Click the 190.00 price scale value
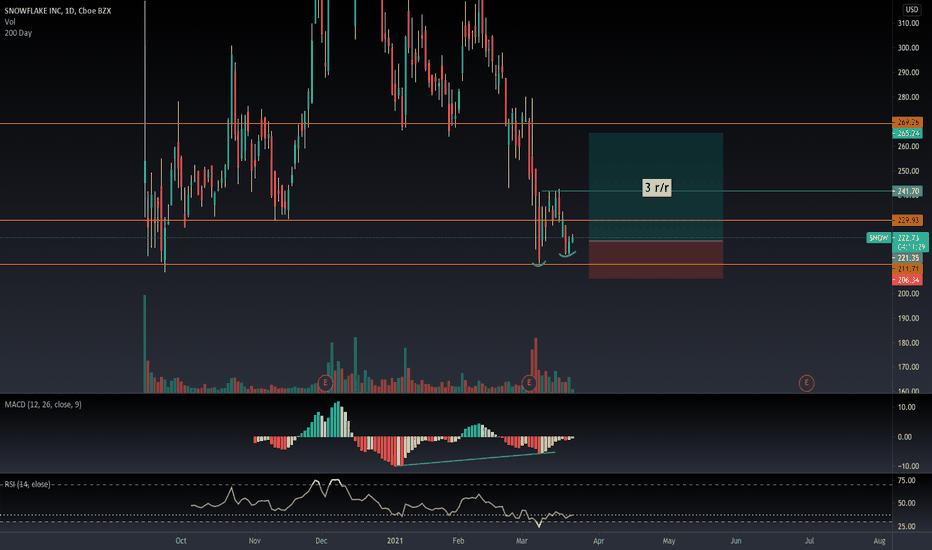932x550 pixels. click(x=908, y=318)
